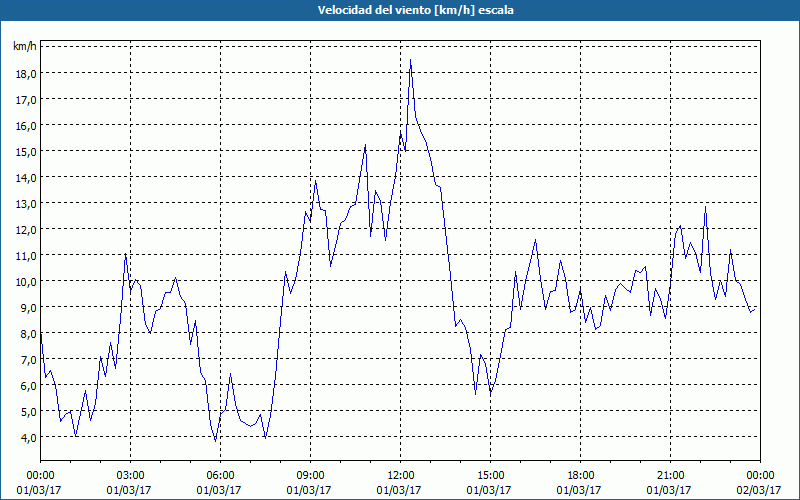
Task: Click the wind speed peak above 18 km/h
Action: [x=410, y=60]
